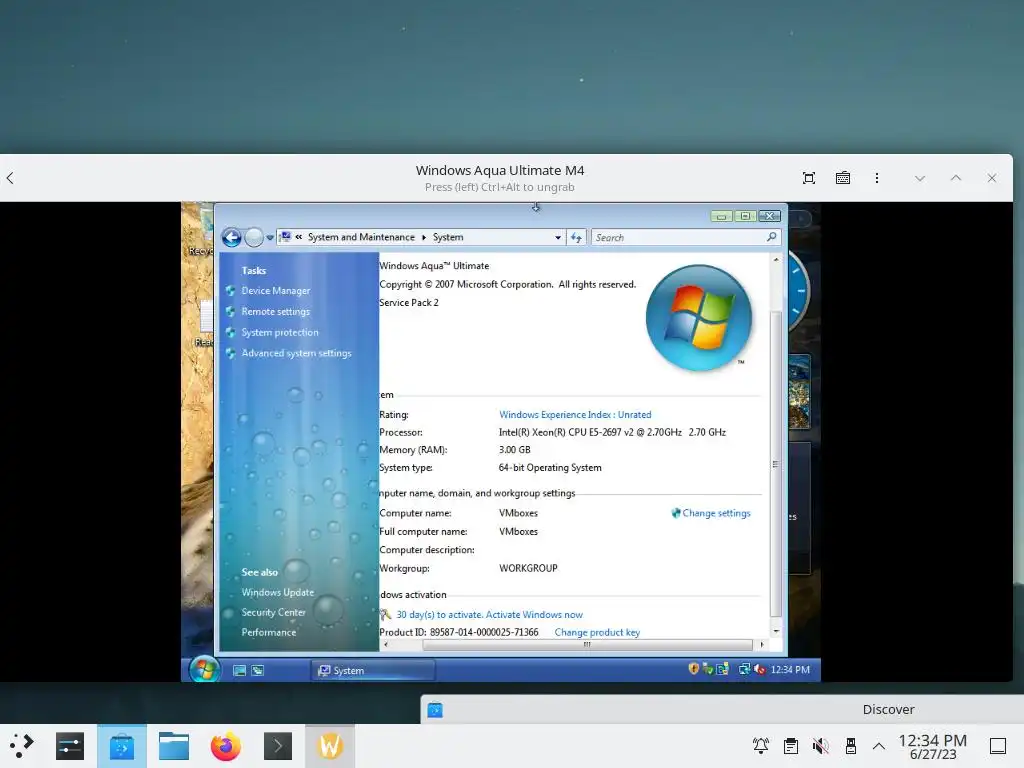Click the scroll up arrow of the System pane
This screenshot has height=768, width=1024.
(776, 260)
